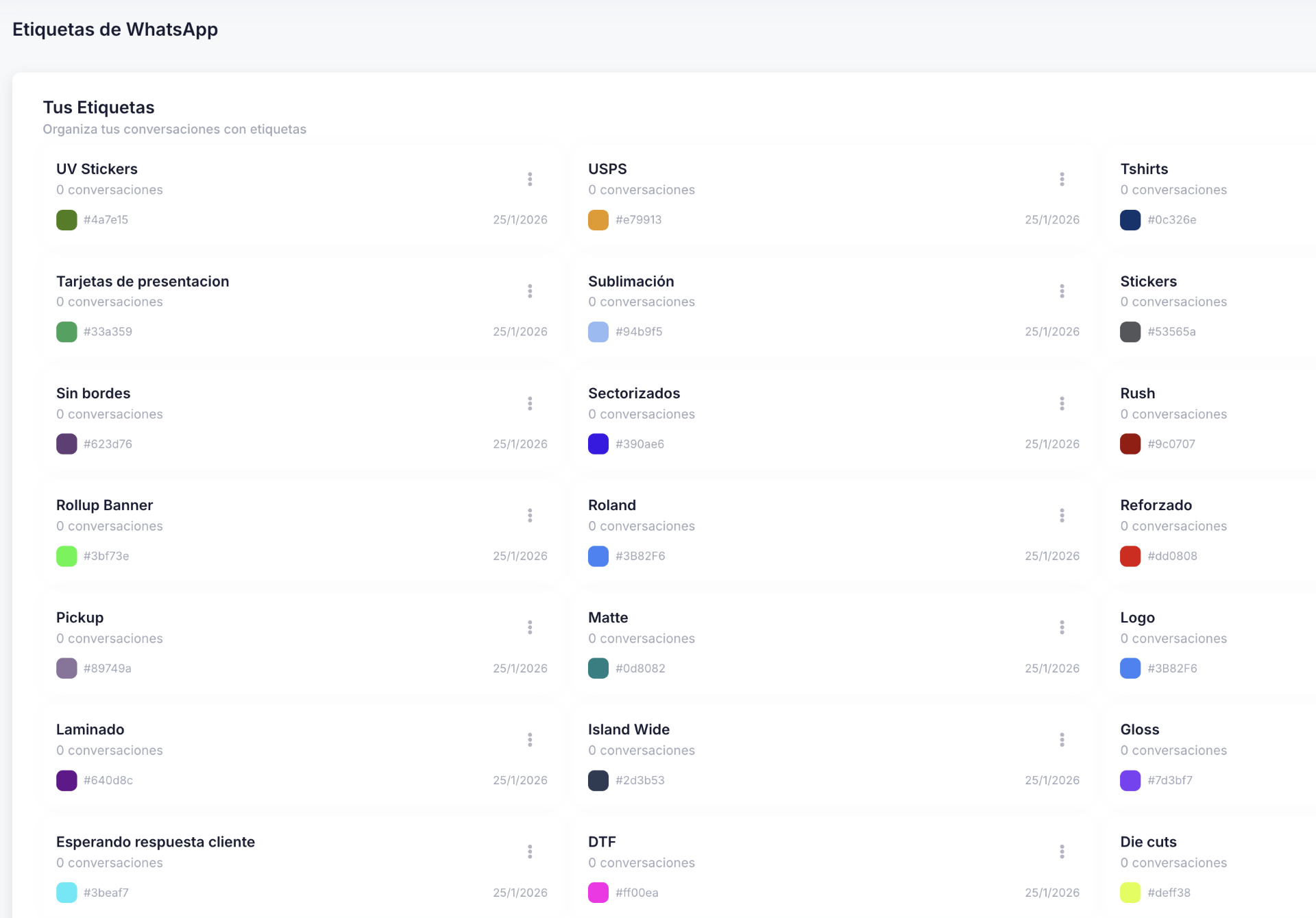Click kebab menu for Tarjetas de presentacion
The width and height of the screenshot is (1316, 918).
coord(530,291)
